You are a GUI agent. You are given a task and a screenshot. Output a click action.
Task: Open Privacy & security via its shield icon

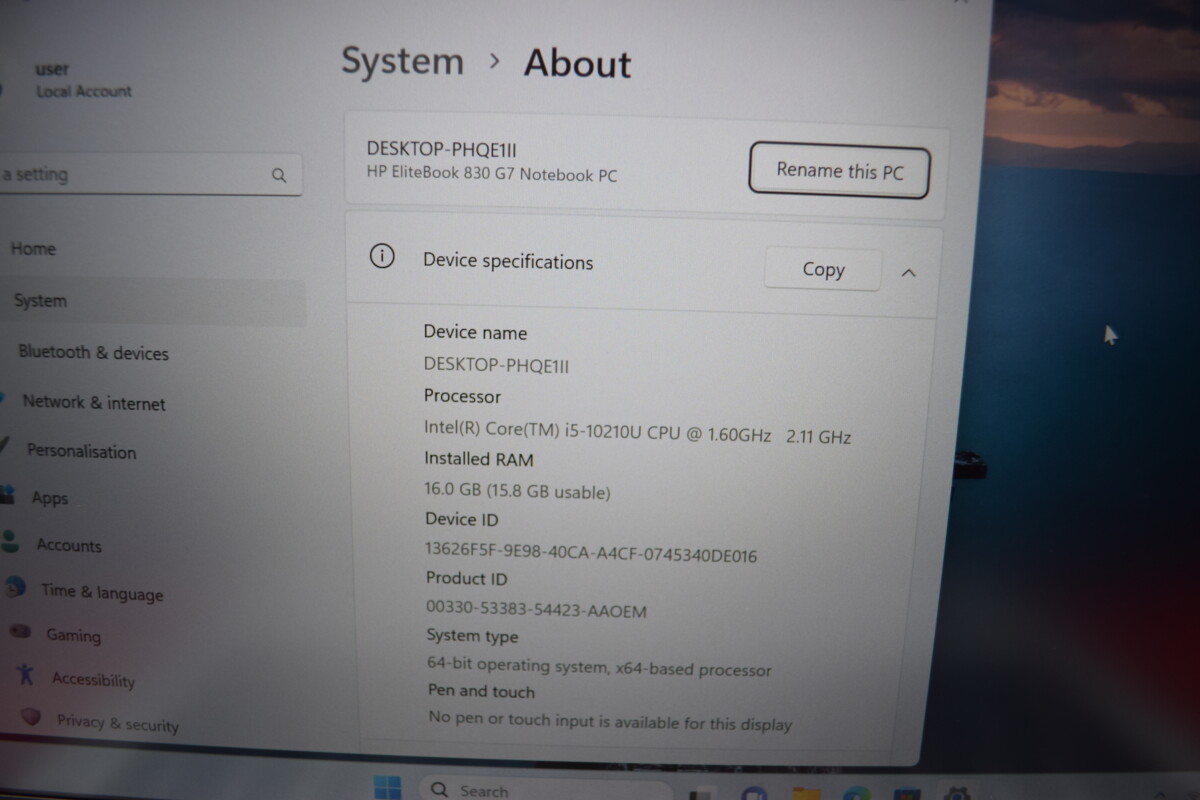32,717
